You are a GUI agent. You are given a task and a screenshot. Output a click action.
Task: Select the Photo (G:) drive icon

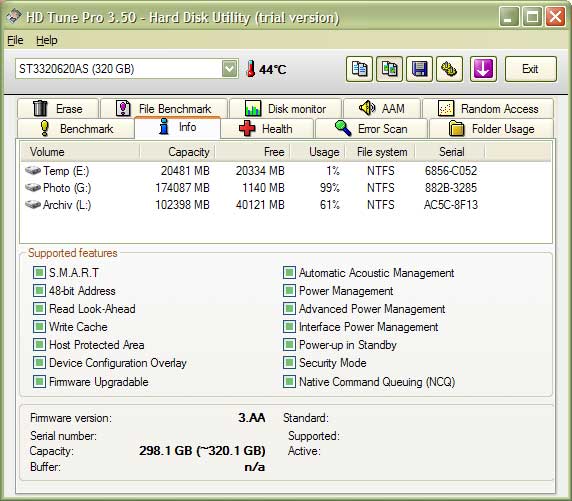(x=33, y=188)
